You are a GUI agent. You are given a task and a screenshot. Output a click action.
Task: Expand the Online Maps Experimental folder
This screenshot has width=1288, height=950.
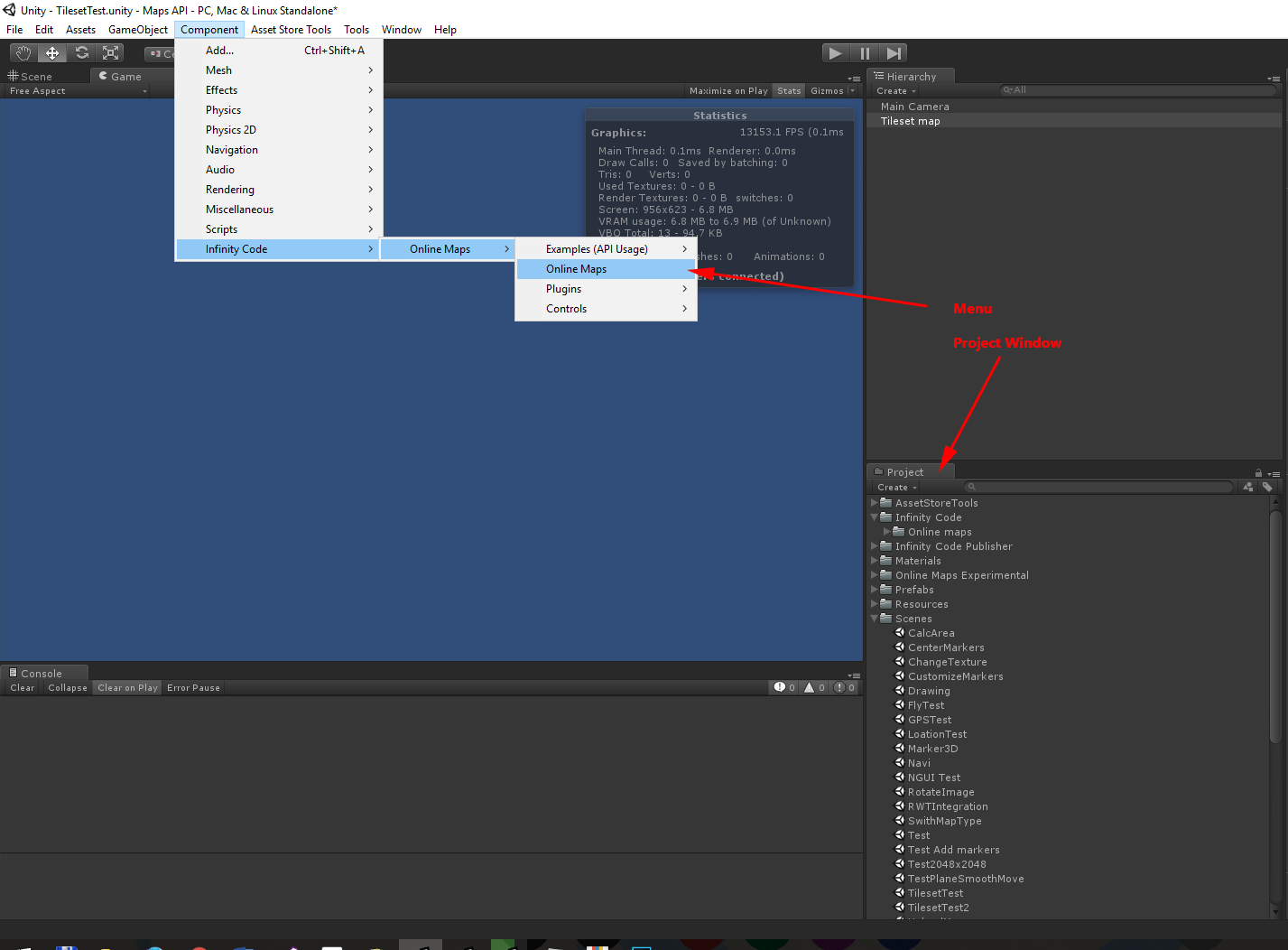coord(874,574)
